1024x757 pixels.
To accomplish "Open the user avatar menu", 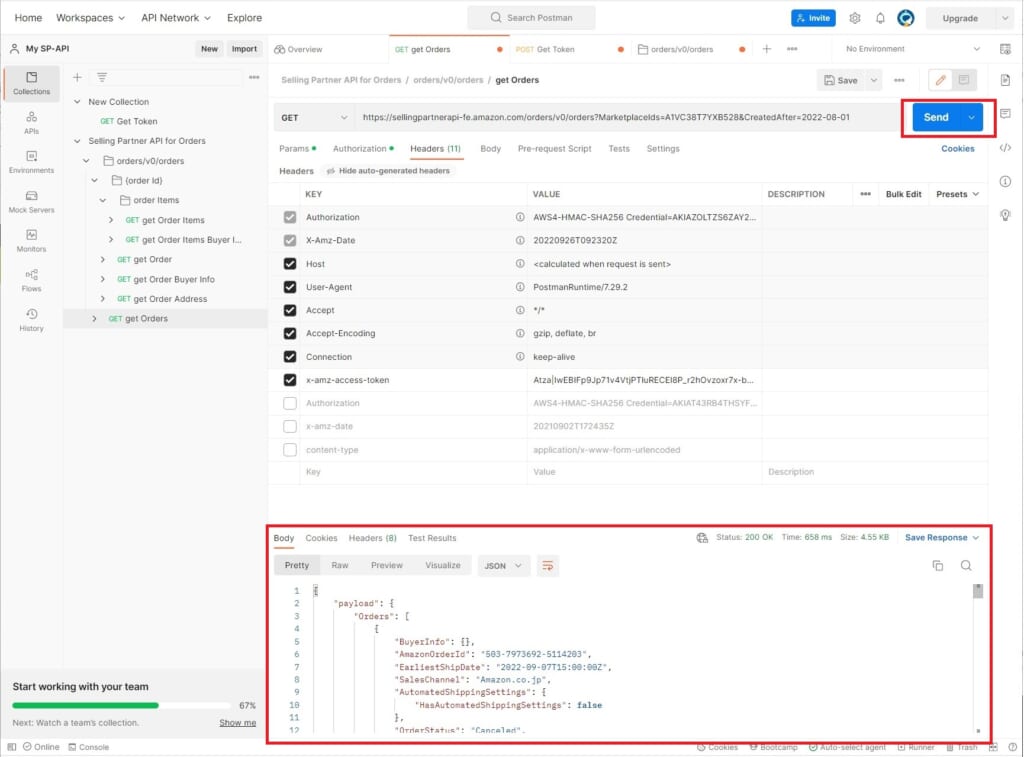I will click(906, 18).
